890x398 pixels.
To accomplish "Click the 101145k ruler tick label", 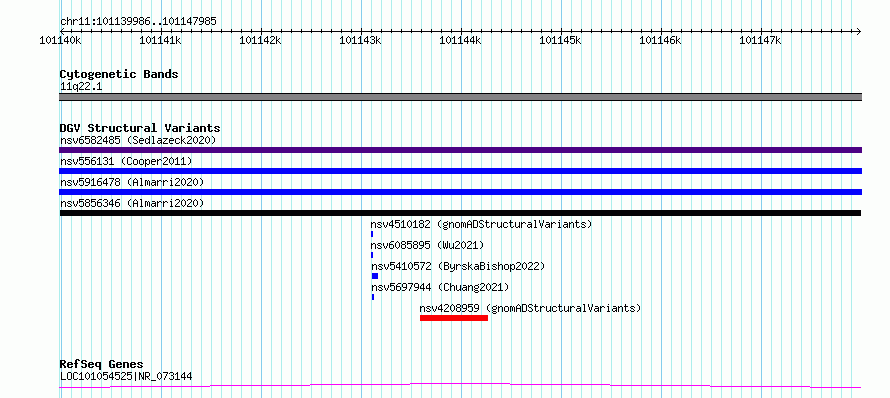I will tap(560, 40).
